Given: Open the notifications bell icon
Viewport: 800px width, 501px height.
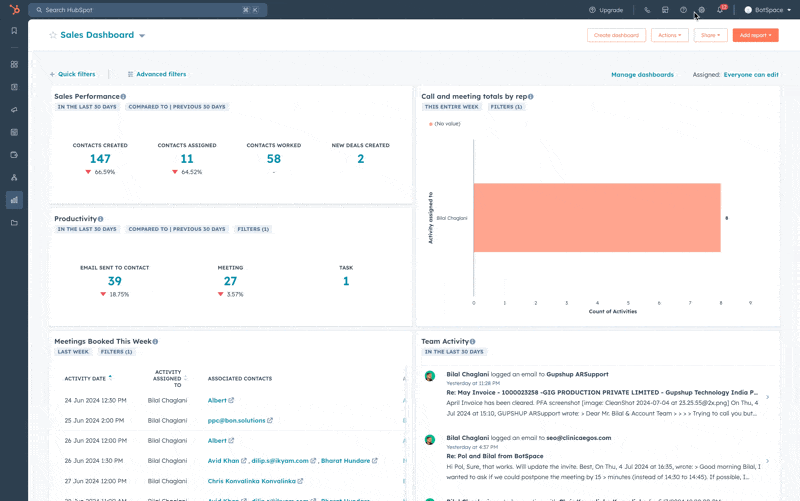Looking at the screenshot, I should point(720,10).
